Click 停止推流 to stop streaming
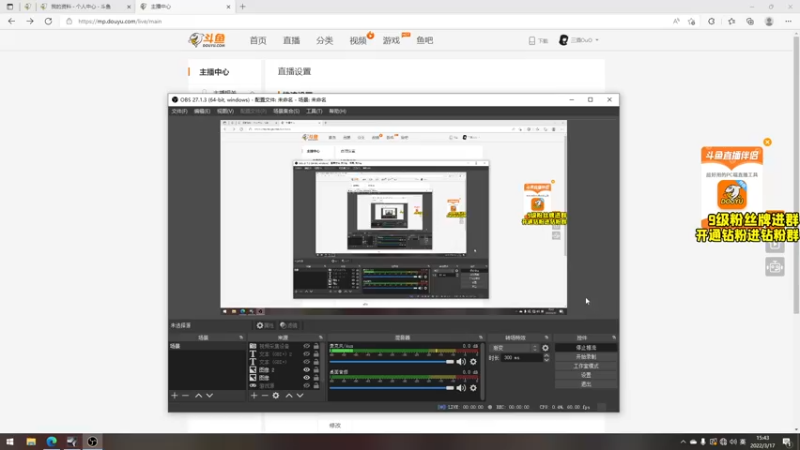This screenshot has height=450, width=800. point(586,348)
